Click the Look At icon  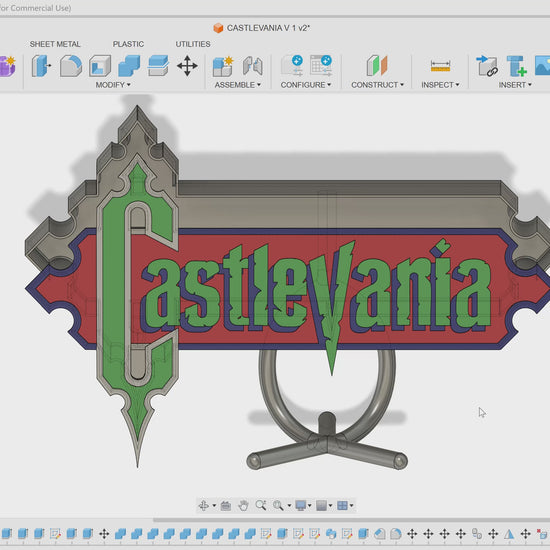point(226,505)
